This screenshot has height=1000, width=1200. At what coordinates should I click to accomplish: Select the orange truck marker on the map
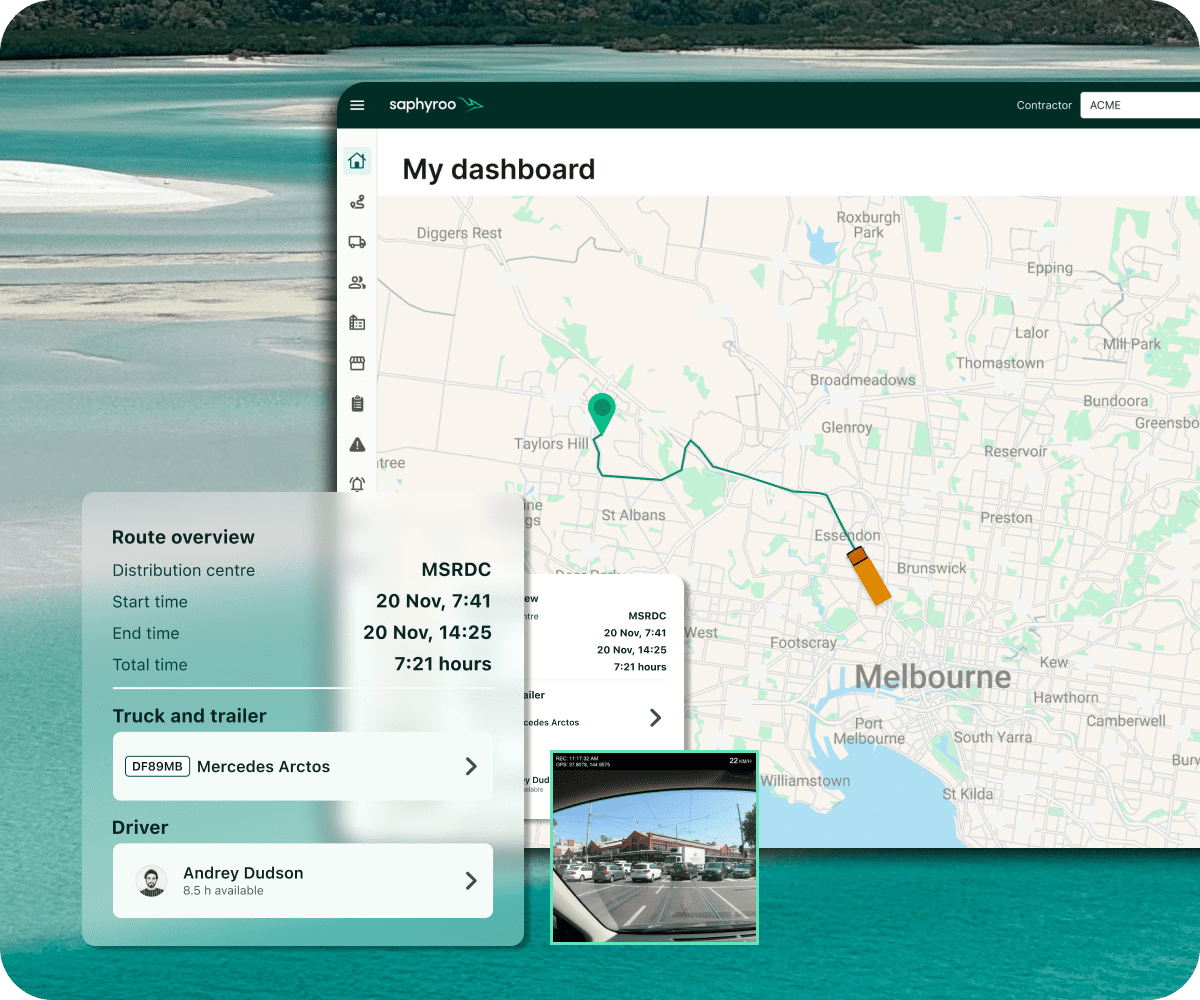point(867,576)
